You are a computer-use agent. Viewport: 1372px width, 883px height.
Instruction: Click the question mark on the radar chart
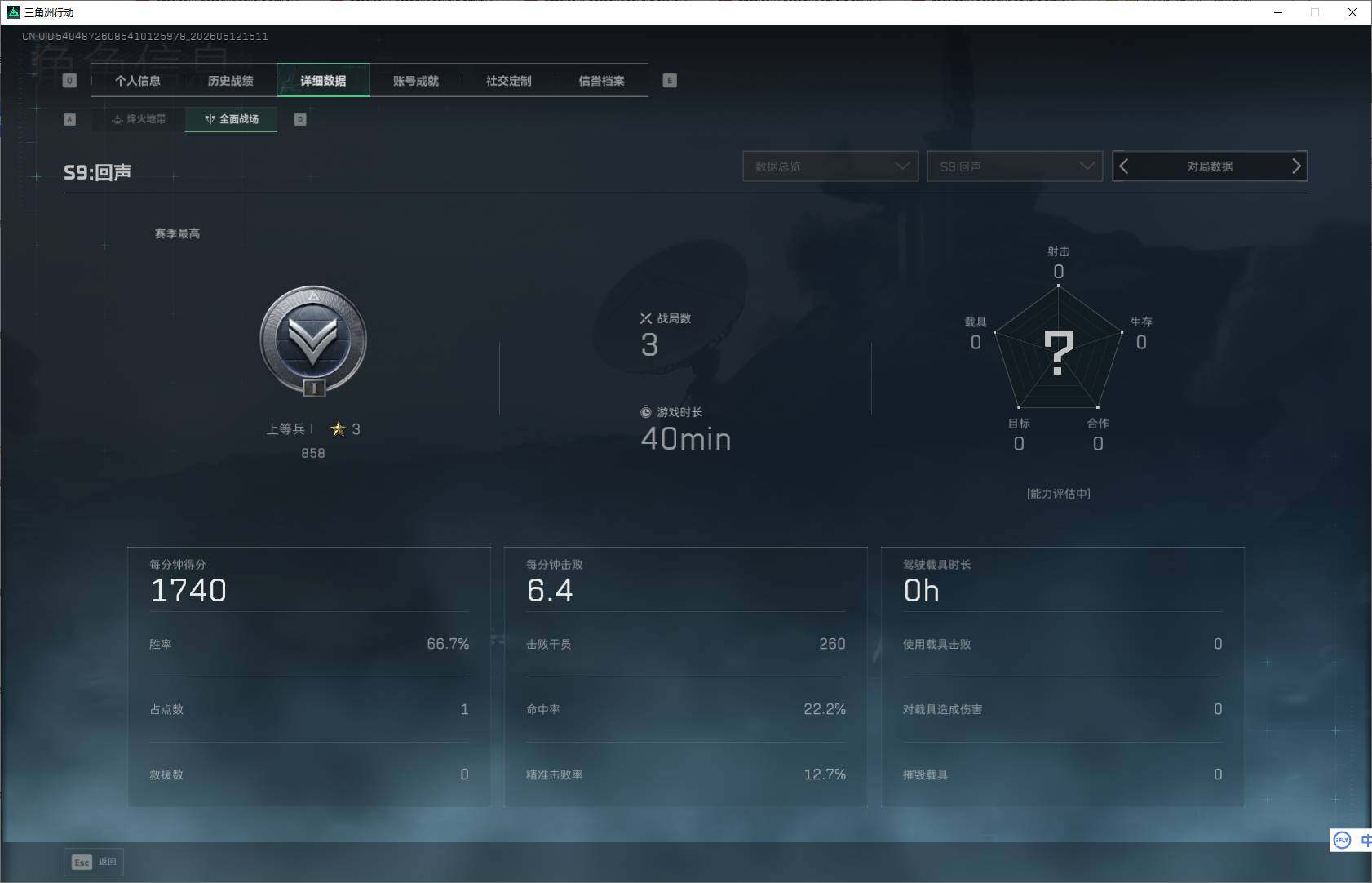[1059, 353]
